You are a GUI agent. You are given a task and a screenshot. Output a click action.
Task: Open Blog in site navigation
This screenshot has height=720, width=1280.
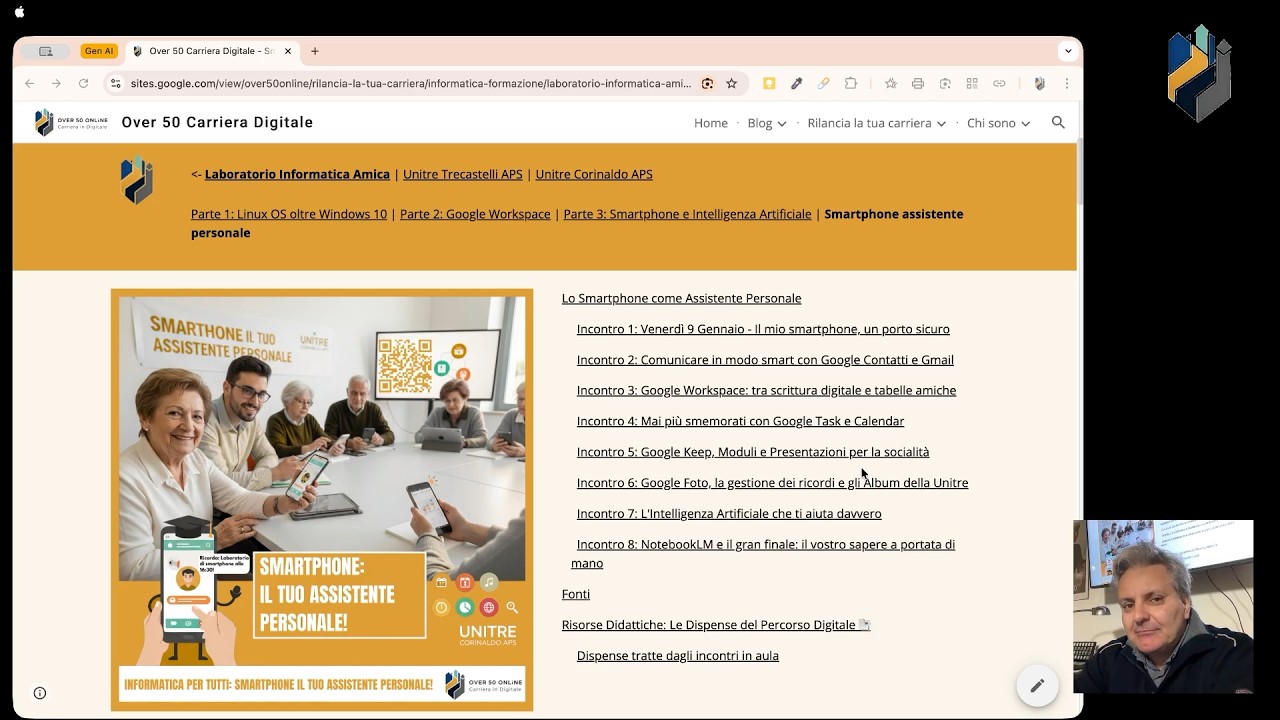pyautogui.click(x=759, y=123)
